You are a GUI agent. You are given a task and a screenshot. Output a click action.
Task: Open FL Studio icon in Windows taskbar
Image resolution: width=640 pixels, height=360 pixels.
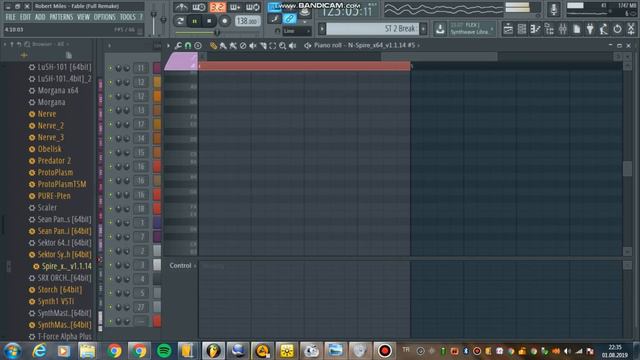(x=213, y=351)
